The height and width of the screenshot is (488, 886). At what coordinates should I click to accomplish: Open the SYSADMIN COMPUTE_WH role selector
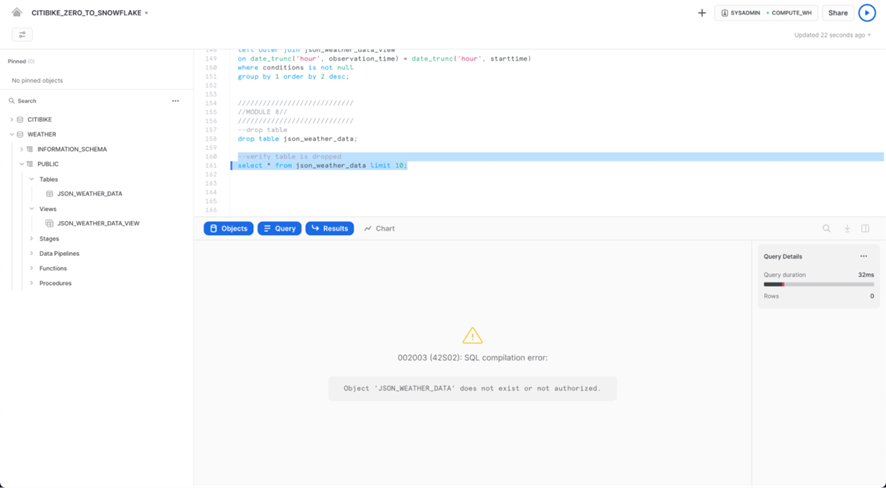tap(766, 13)
